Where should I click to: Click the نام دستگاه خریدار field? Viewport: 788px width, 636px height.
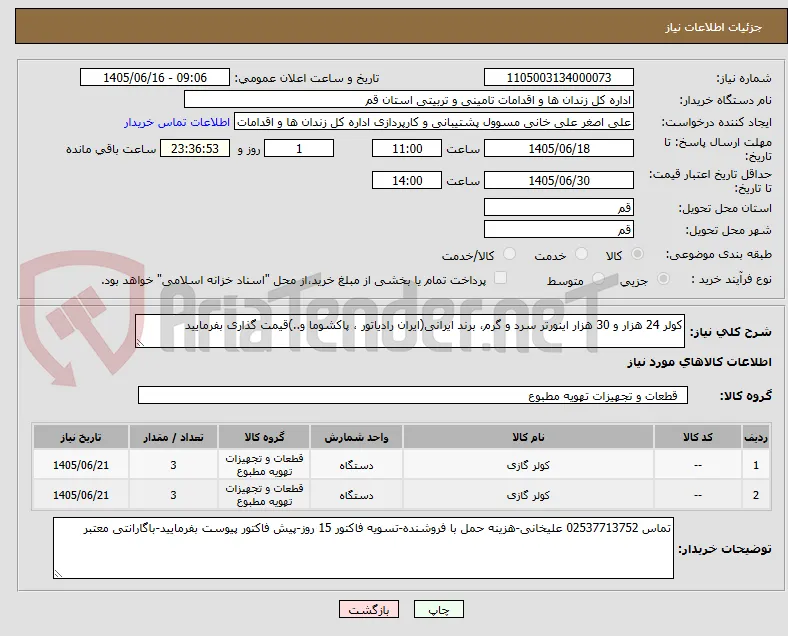[x=409, y=100]
